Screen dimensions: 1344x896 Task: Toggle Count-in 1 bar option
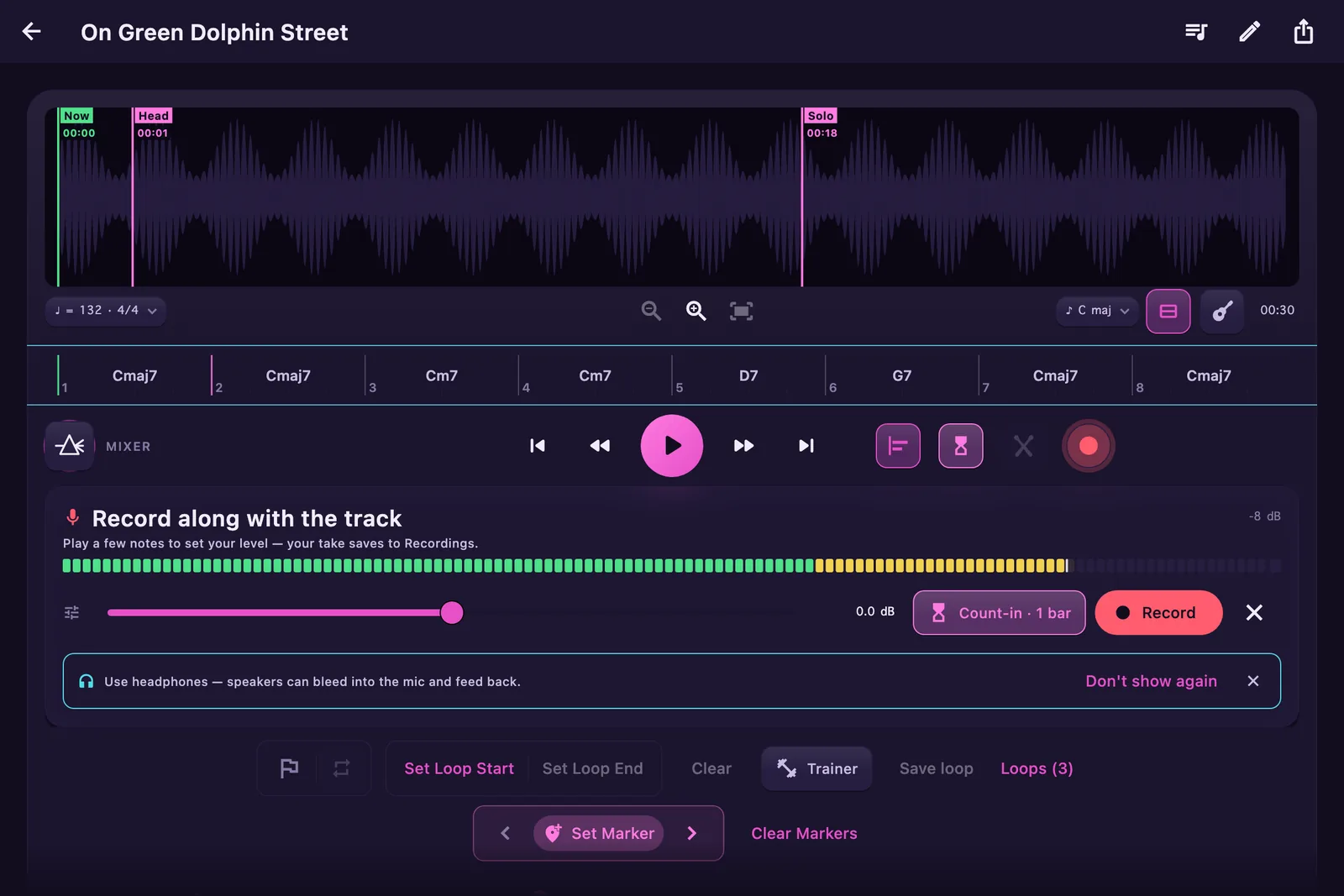(1000, 613)
